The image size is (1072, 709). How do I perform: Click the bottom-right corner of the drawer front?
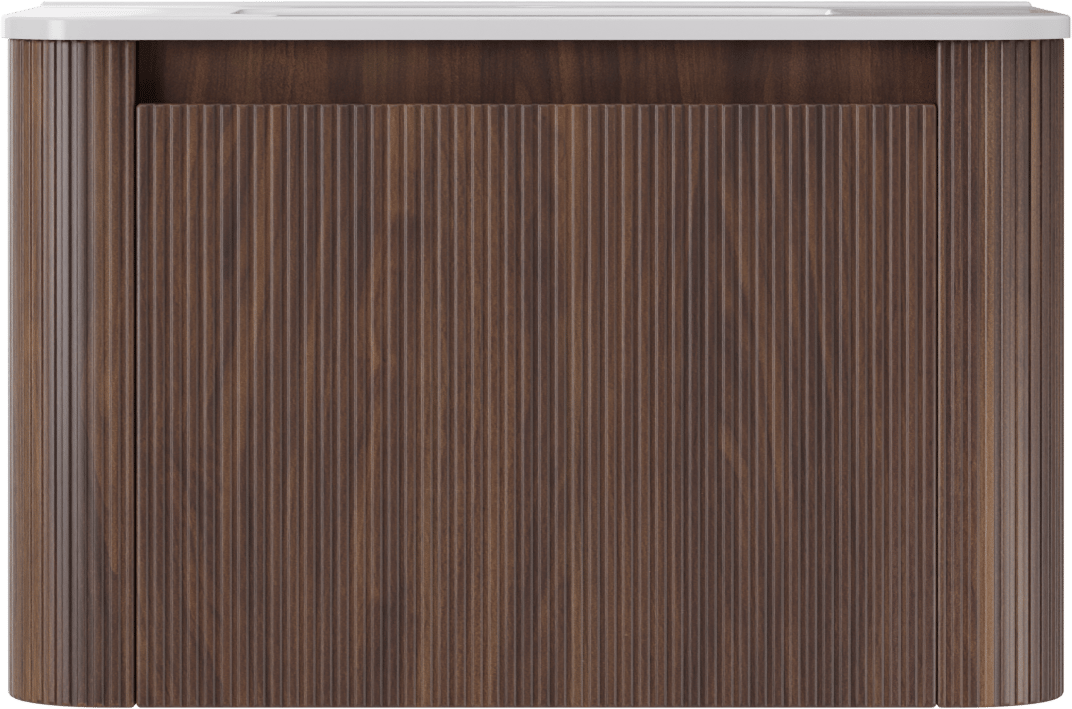pos(932,700)
